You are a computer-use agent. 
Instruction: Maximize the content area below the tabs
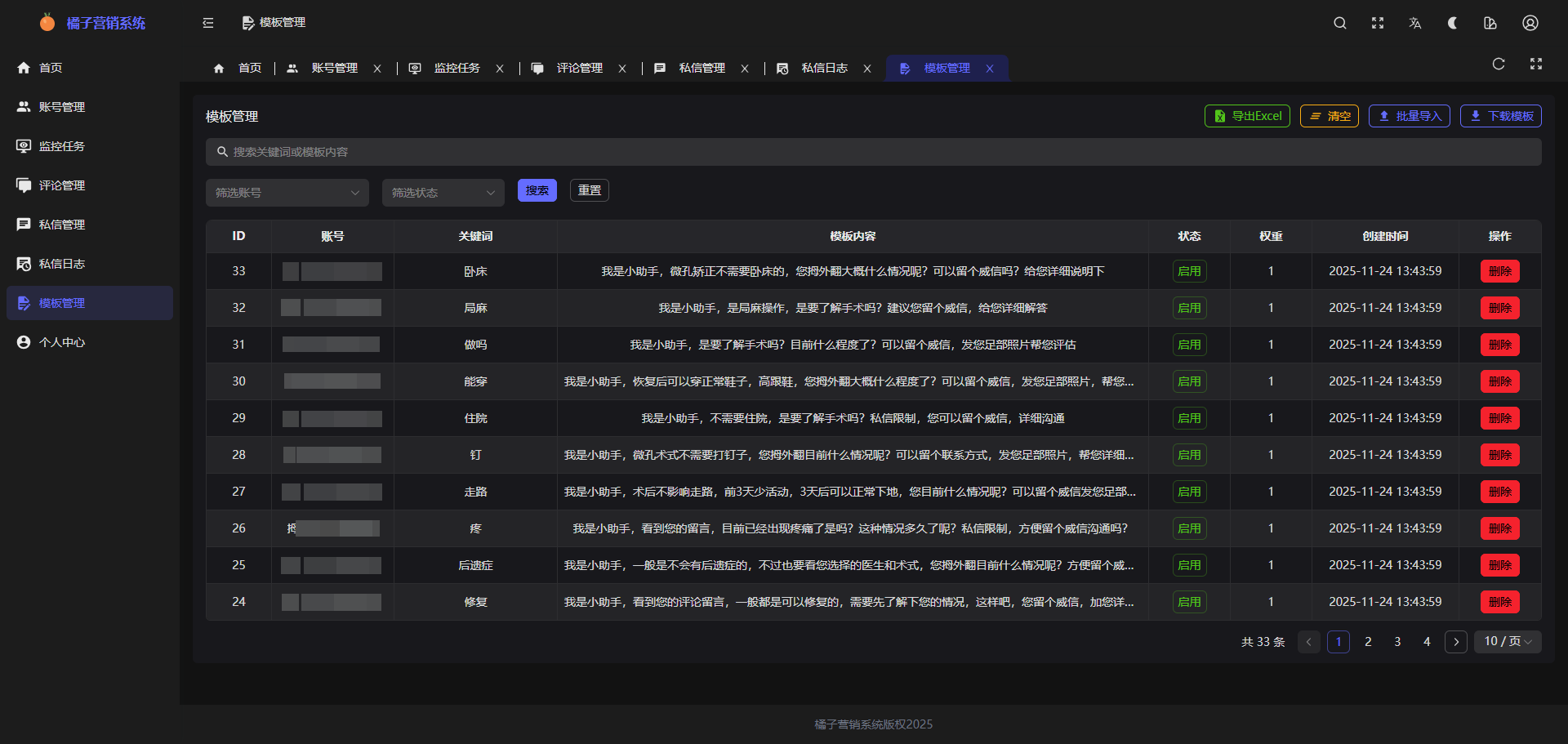point(1535,64)
